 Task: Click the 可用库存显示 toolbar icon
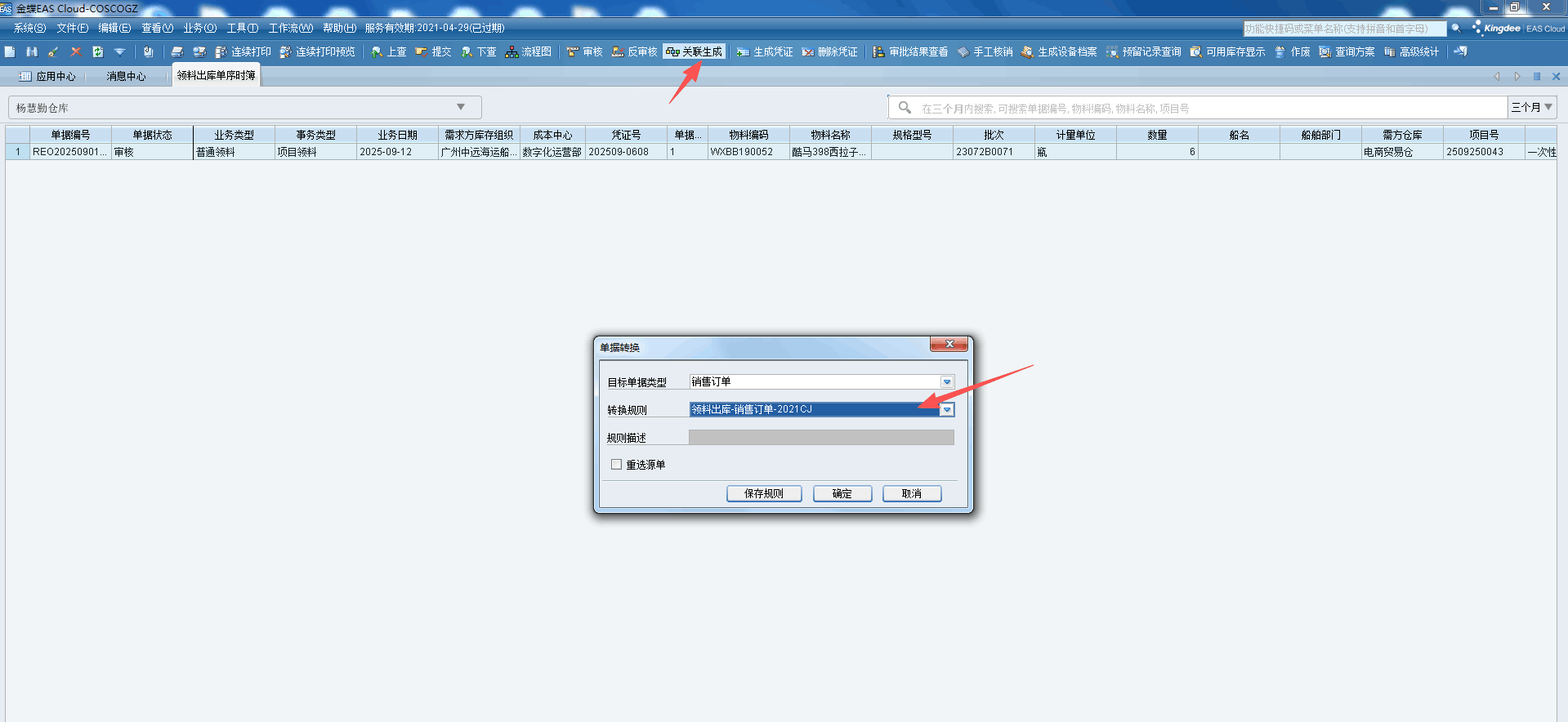1195,51
